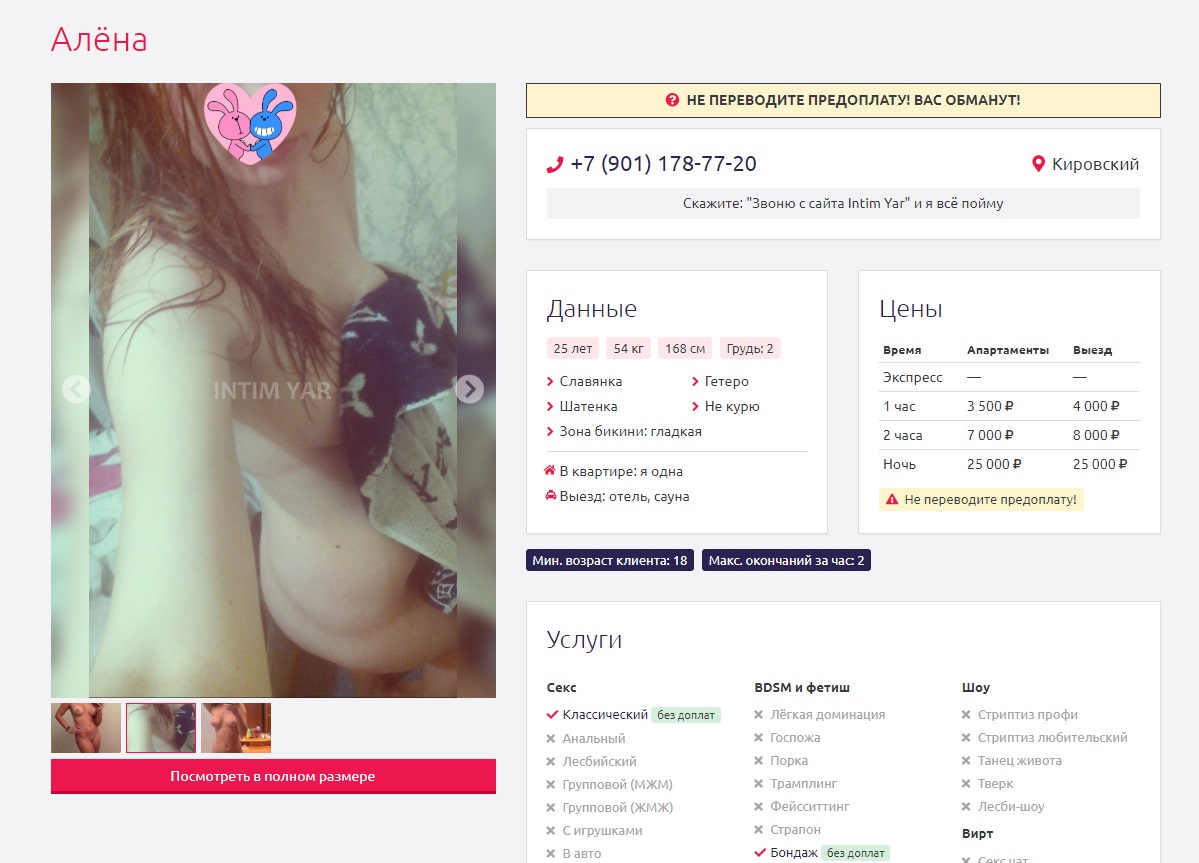Select the Мин. возраст клиента badge
Screen dimensions: 1199x863
coord(610,561)
